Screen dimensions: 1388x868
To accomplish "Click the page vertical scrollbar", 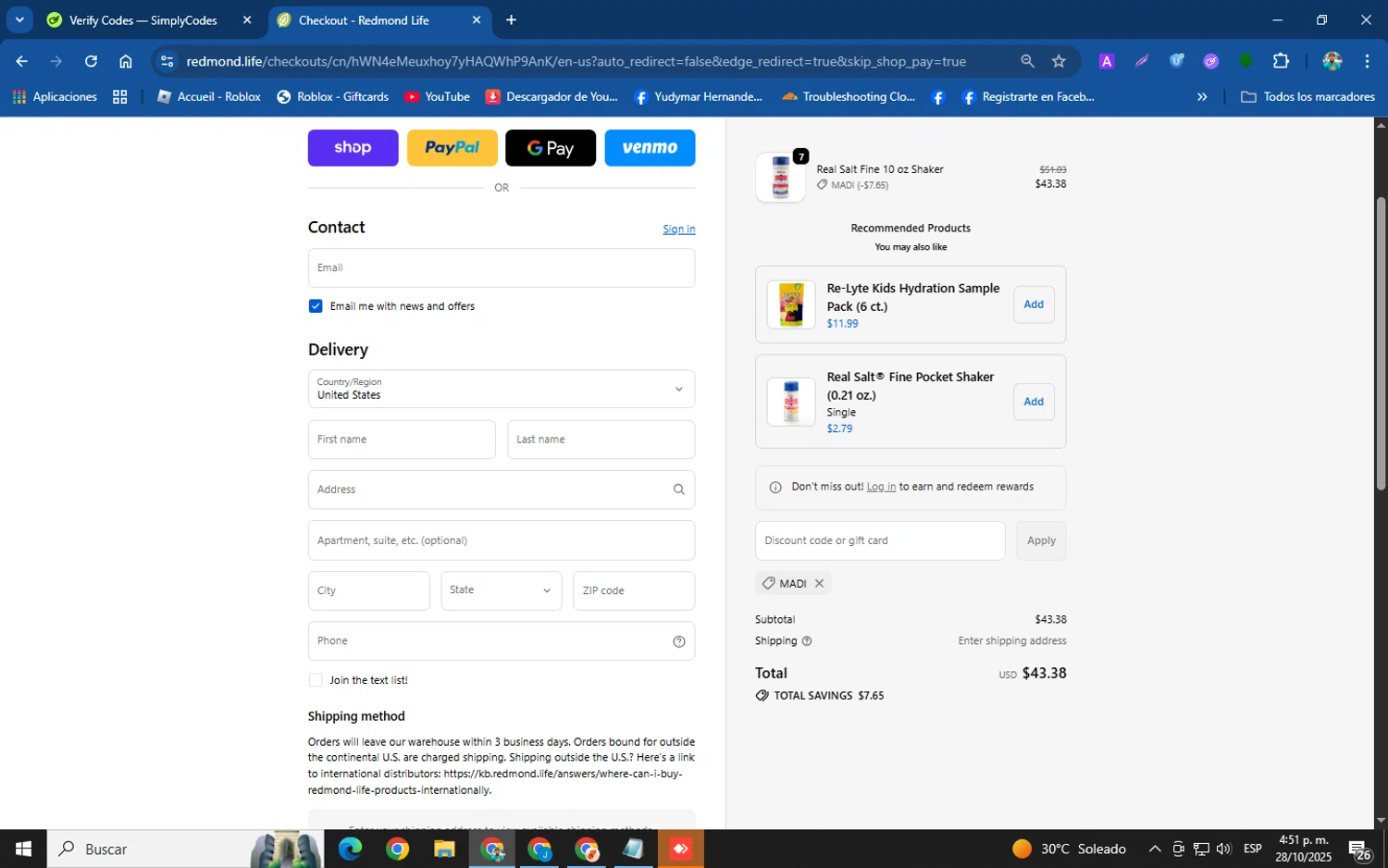I will point(1381,344).
